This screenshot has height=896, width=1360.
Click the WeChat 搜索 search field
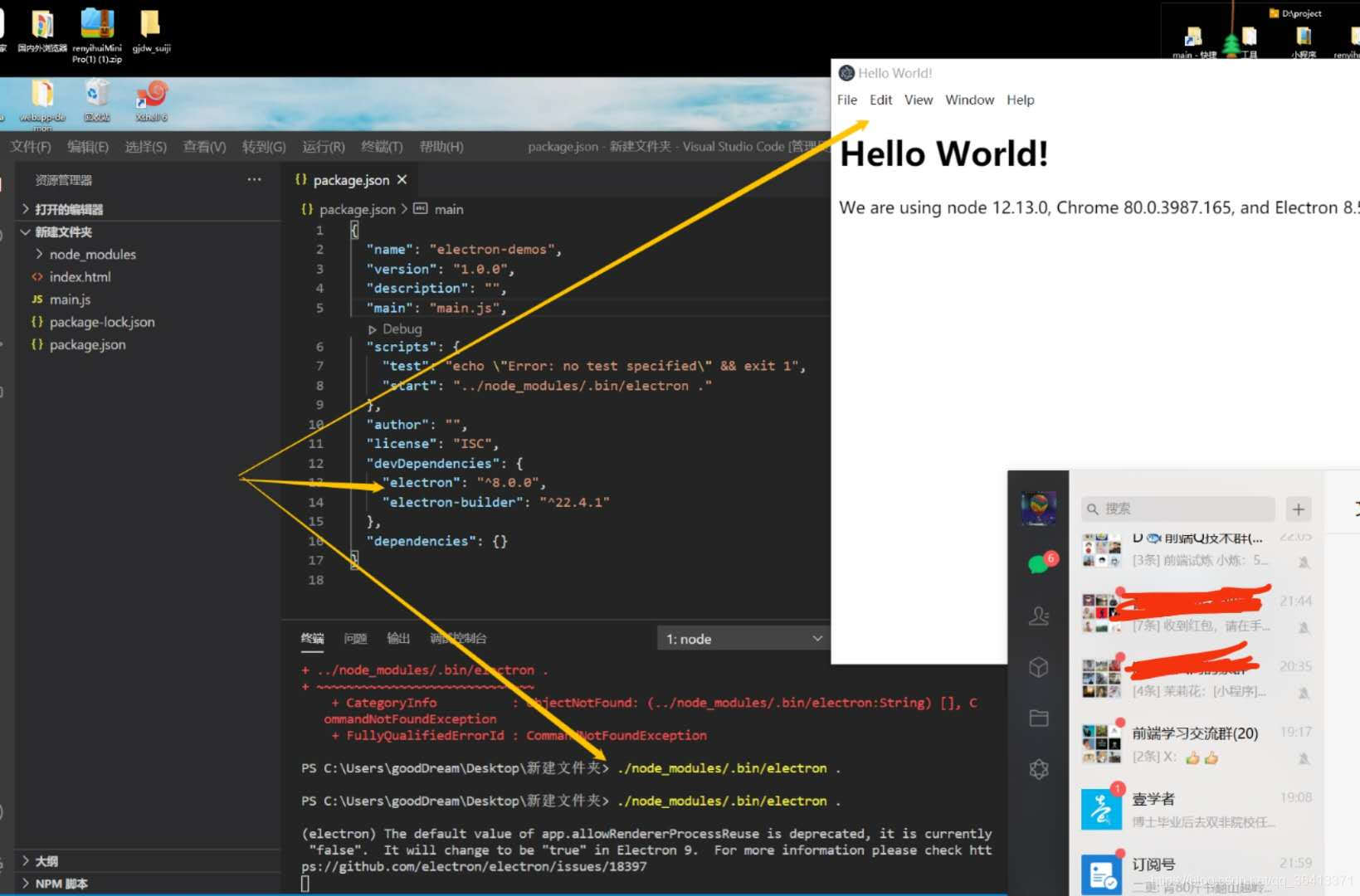(1177, 509)
